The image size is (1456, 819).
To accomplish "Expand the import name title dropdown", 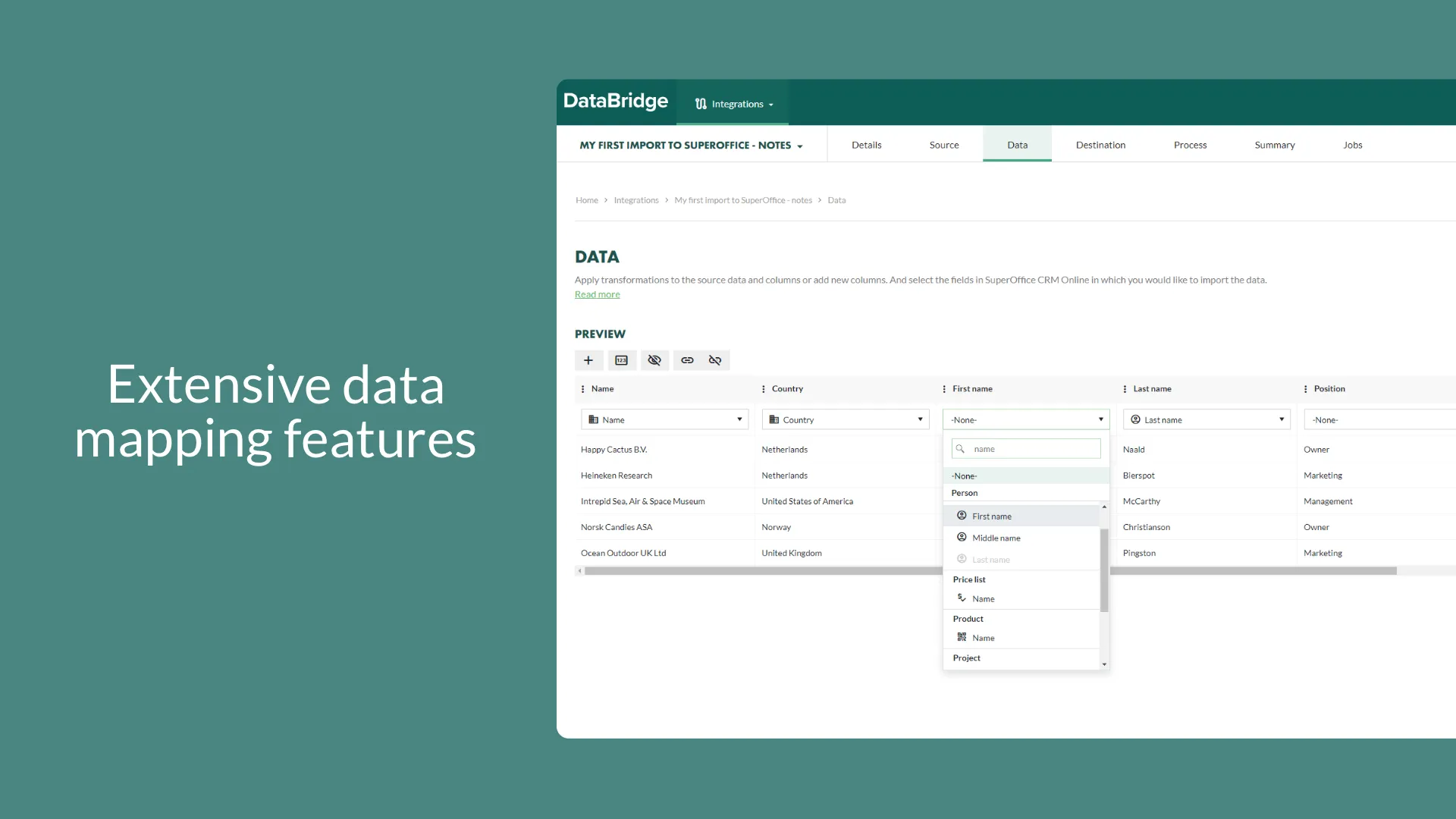I will pos(691,145).
